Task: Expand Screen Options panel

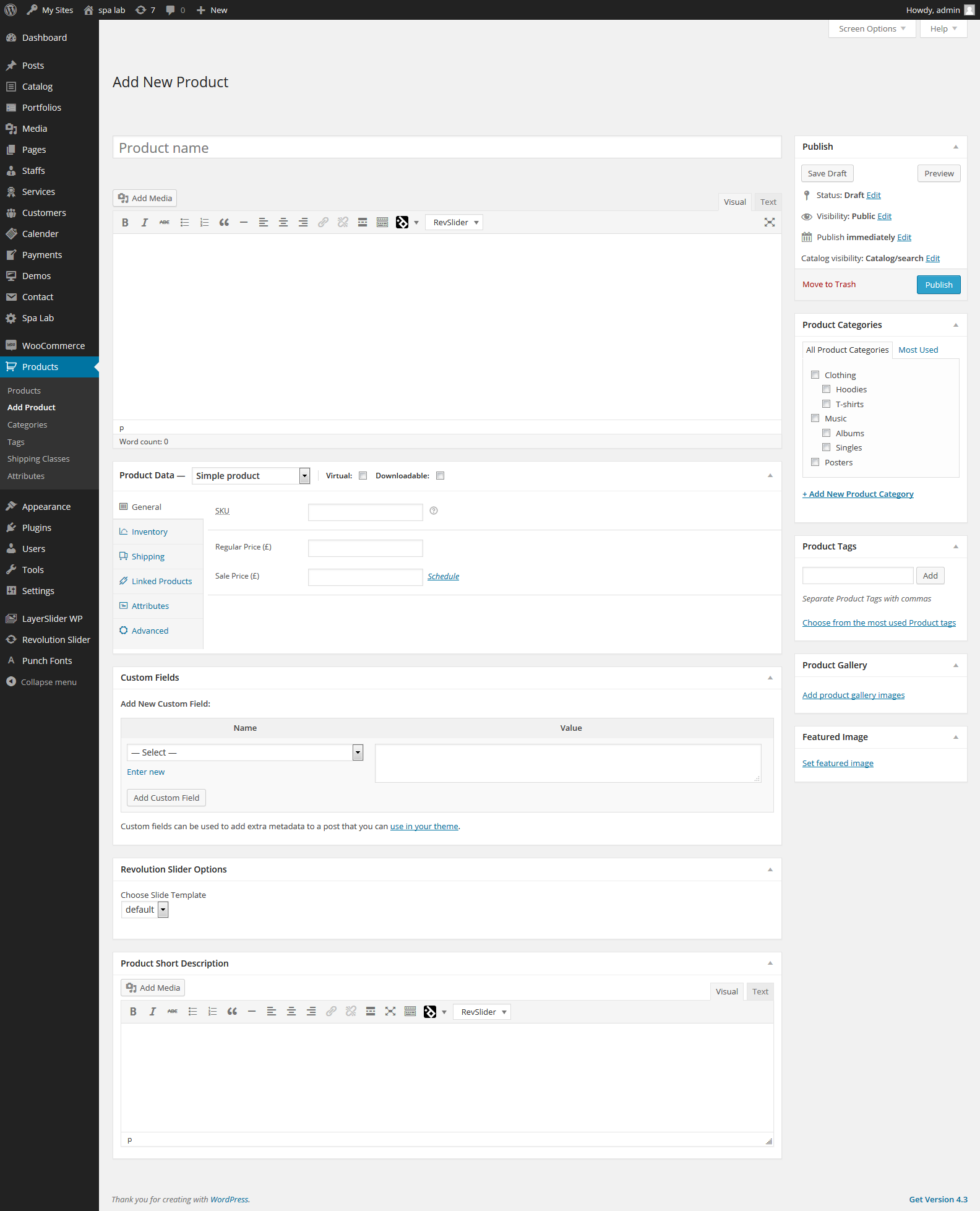Action: click(x=872, y=29)
